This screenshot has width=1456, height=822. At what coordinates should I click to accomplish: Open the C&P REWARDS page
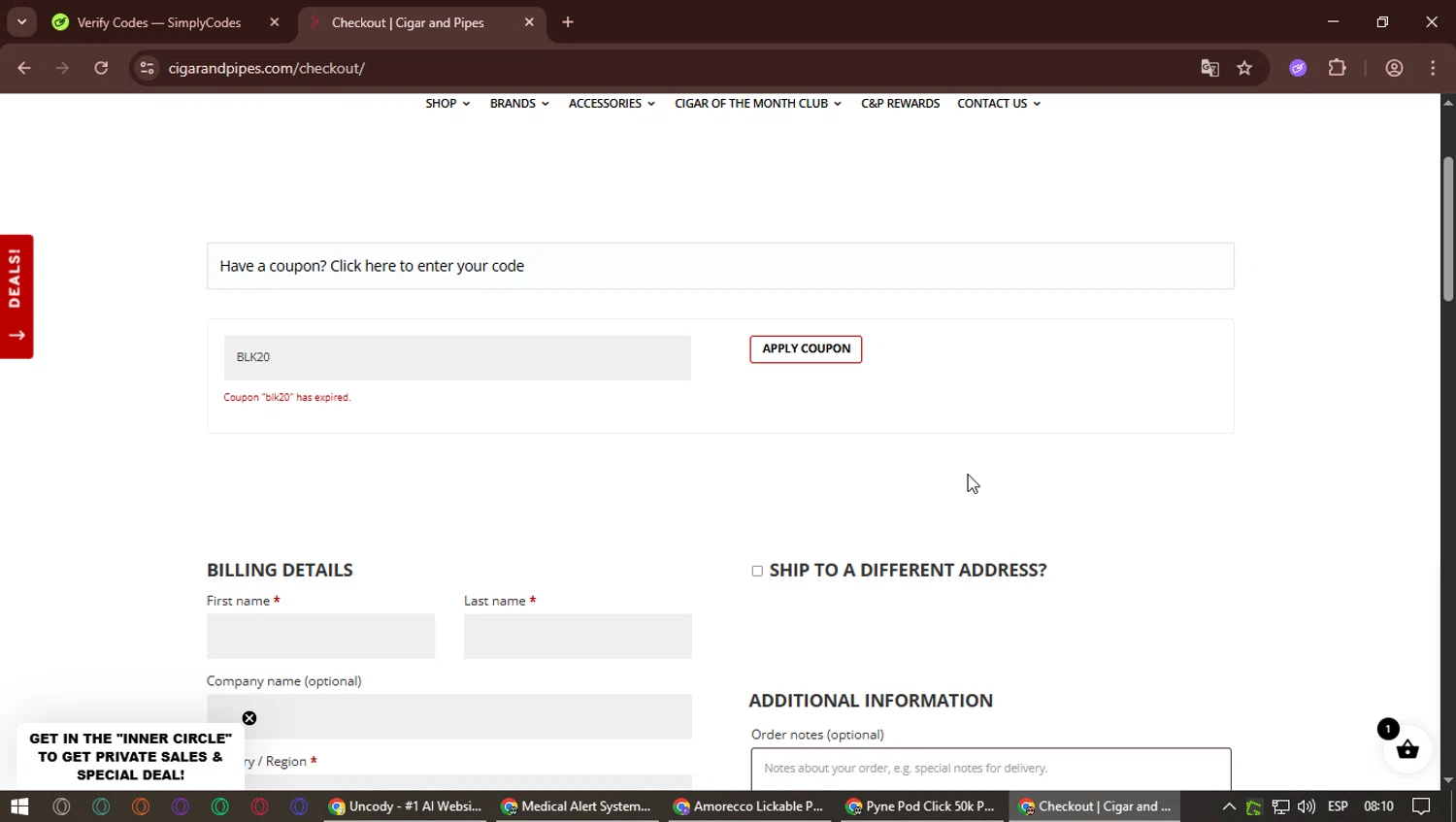pos(900,103)
